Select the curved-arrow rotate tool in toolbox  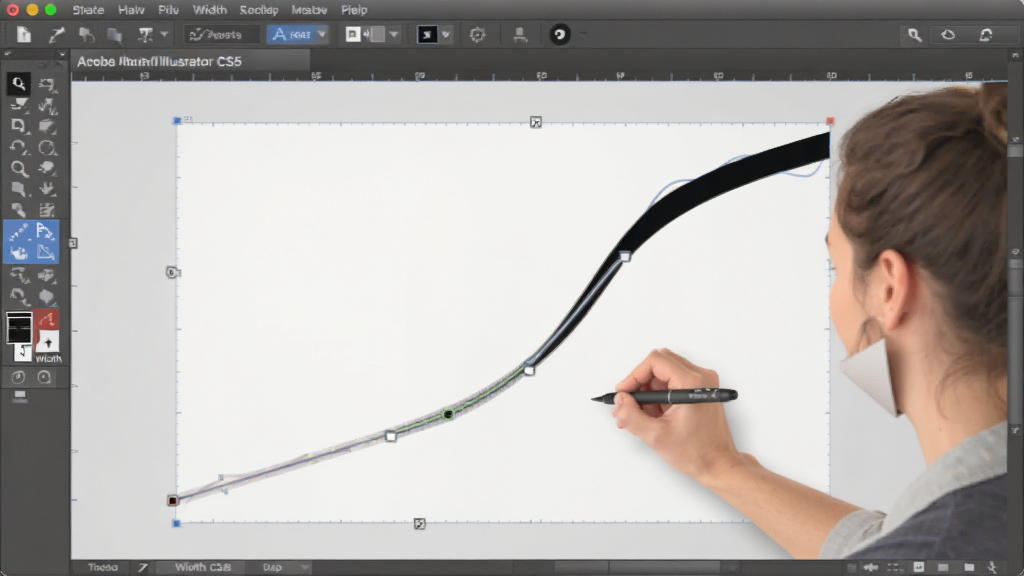[x=18, y=148]
